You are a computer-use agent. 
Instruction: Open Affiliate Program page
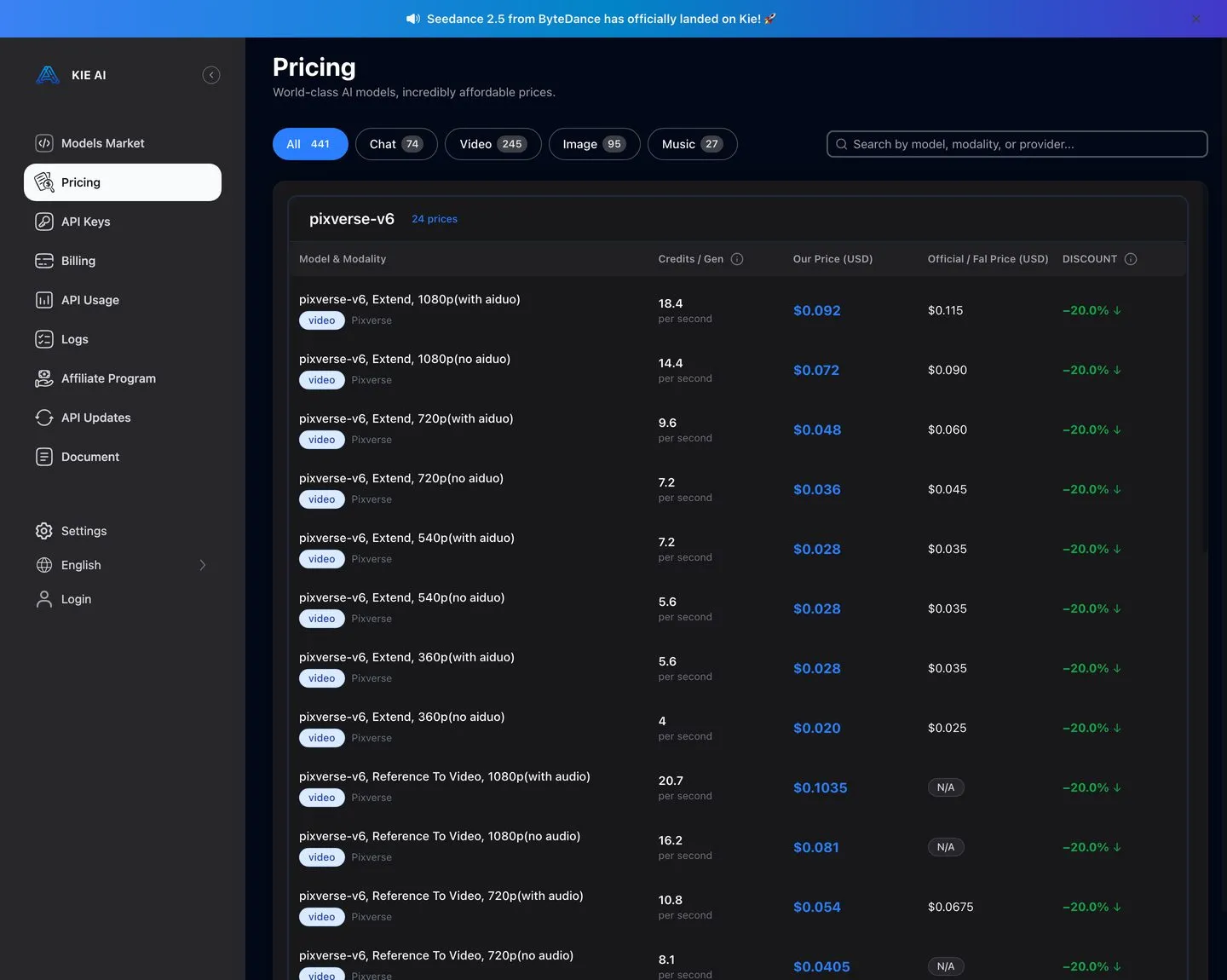click(123, 378)
